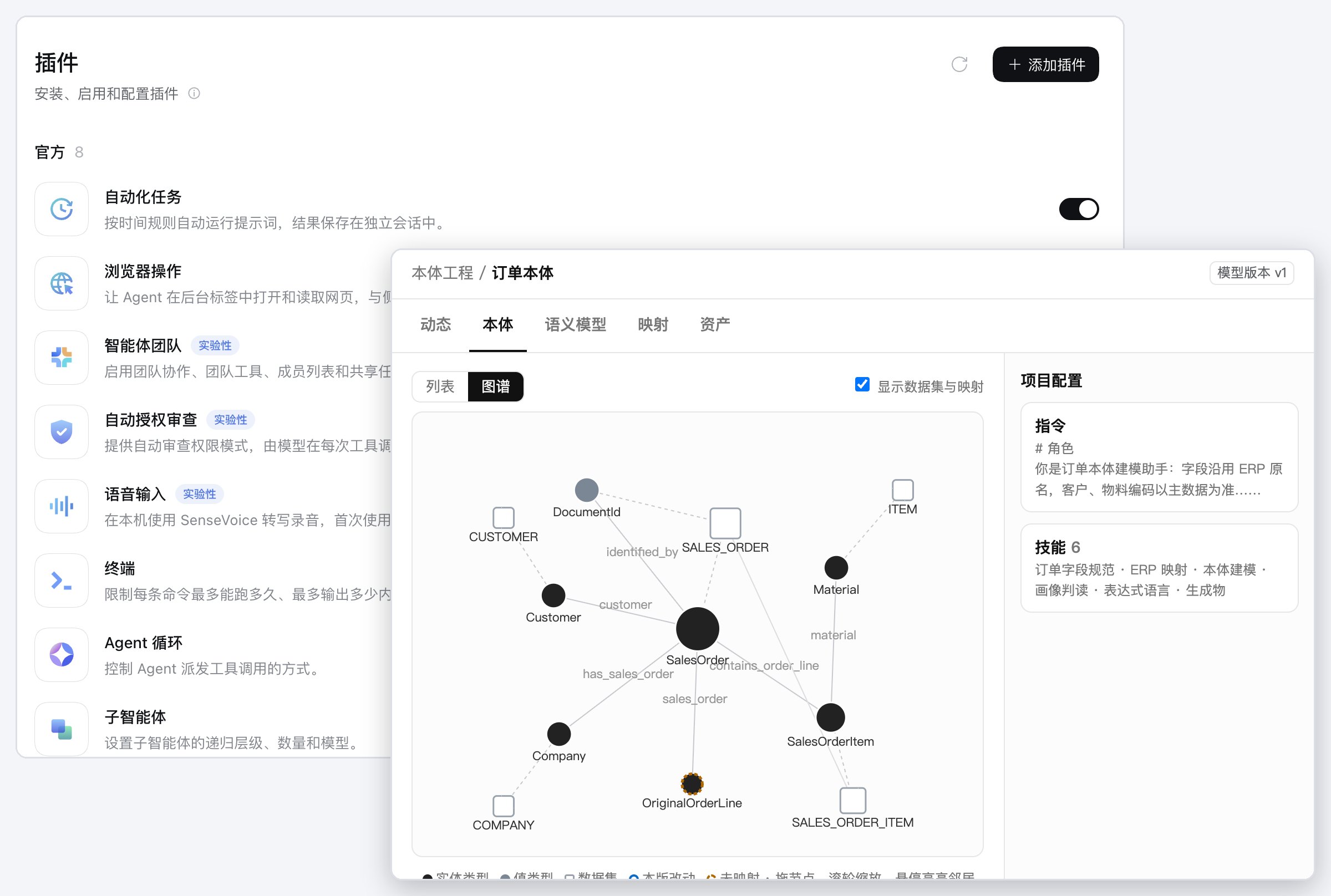
Task: Click the 订单本体 breadcrumb title
Action: [522, 273]
